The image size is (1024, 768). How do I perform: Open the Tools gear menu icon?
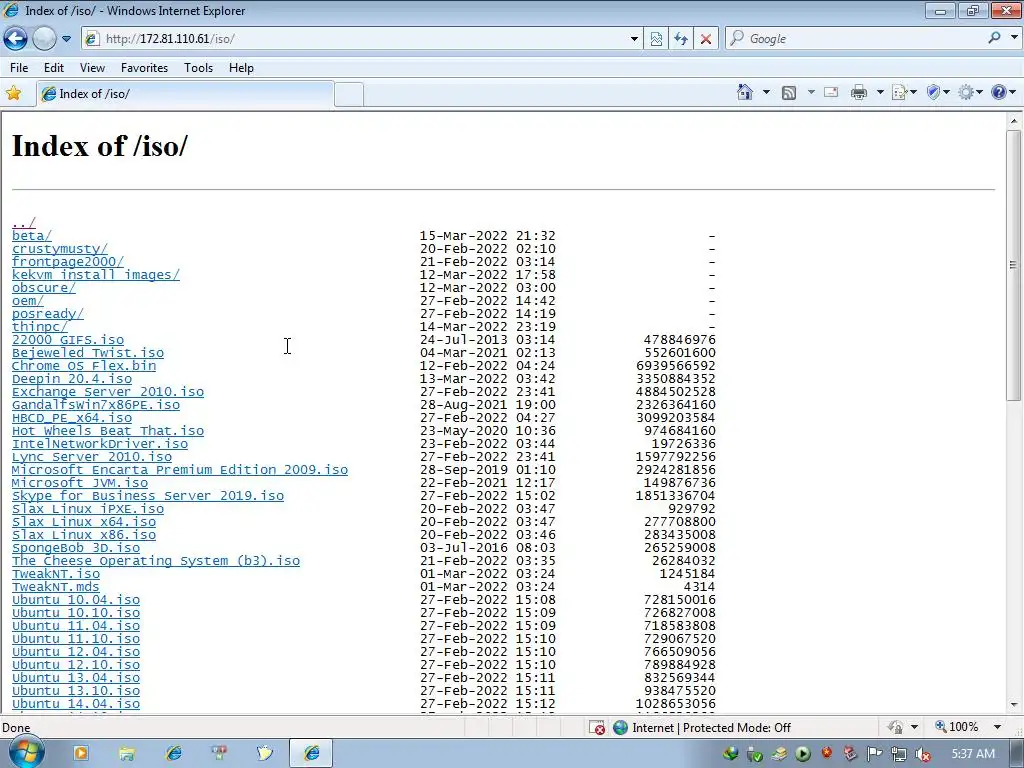970,93
